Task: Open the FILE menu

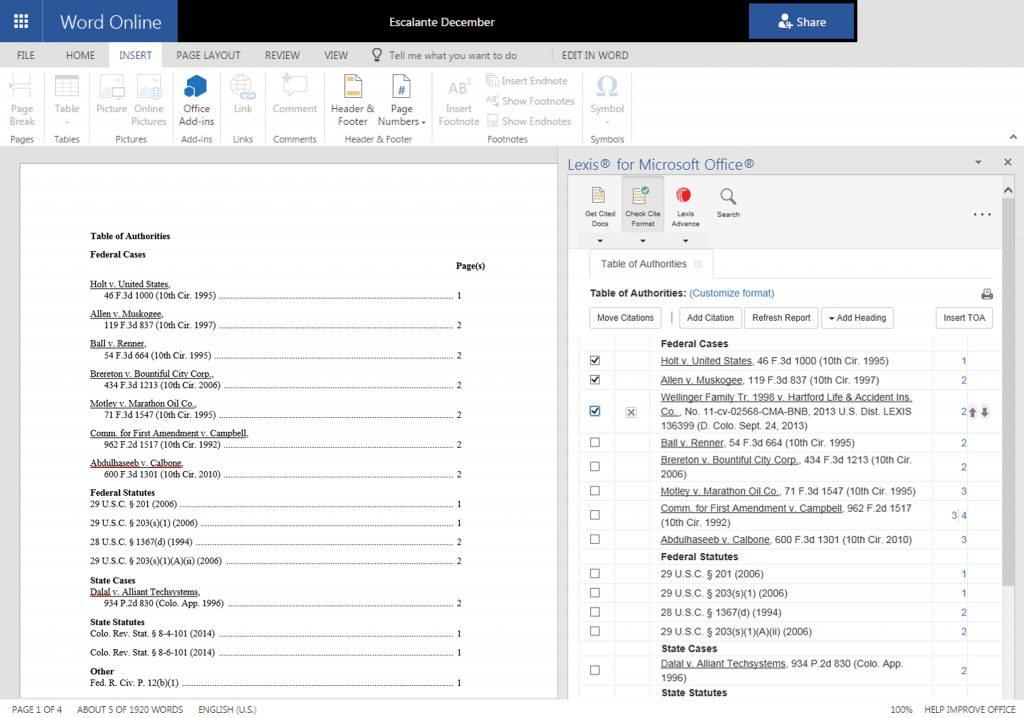Action: tap(25, 56)
